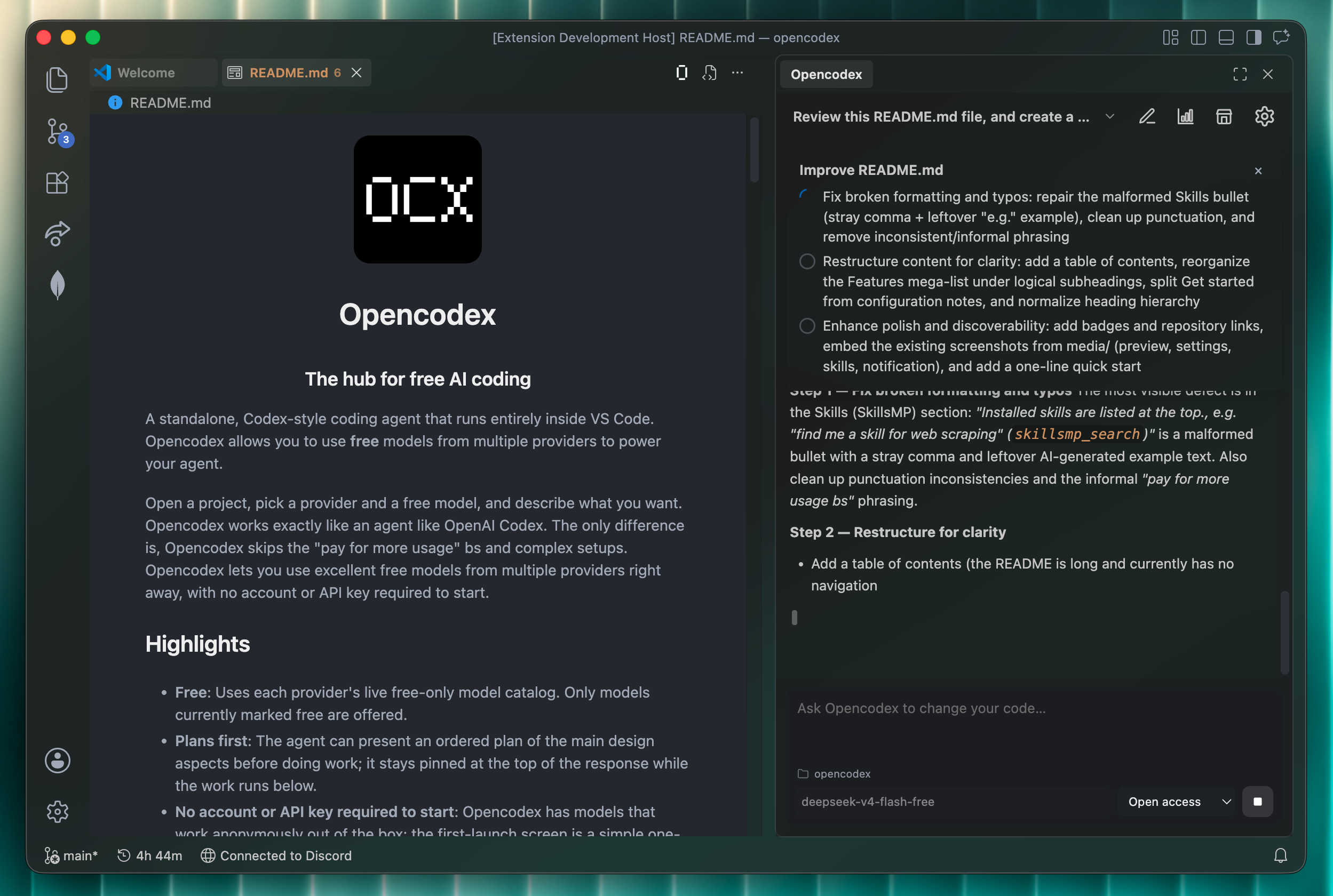Image resolution: width=1333 pixels, height=896 pixels.
Task: Click Connected to Discord status item
Action: (276, 855)
